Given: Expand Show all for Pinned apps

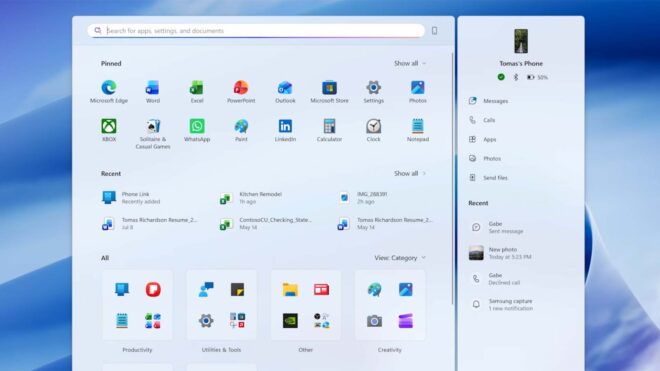Looking at the screenshot, I should 410,63.
